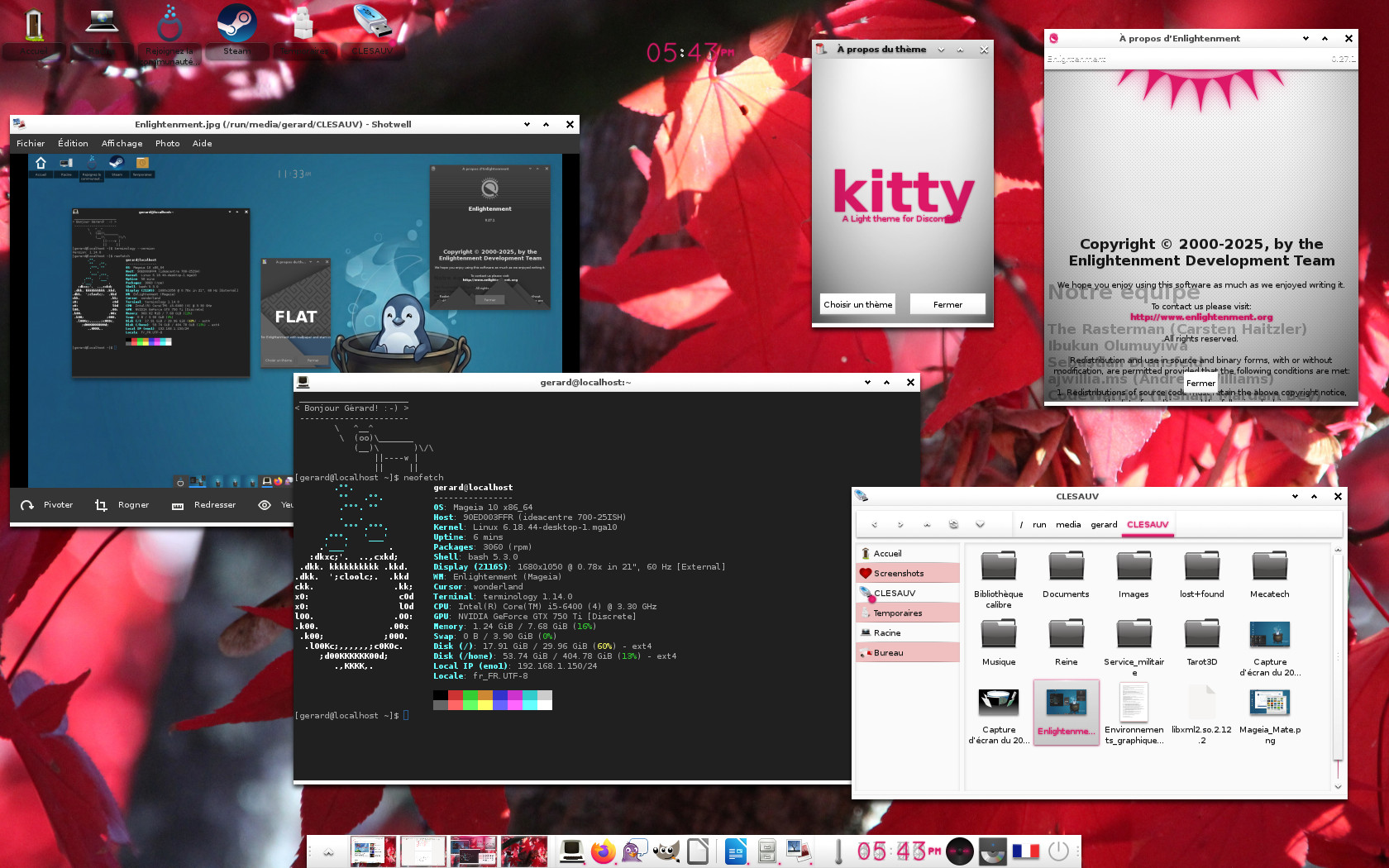
Task: Open Shotwell photo launcher in the shelf
Action: coord(799,851)
